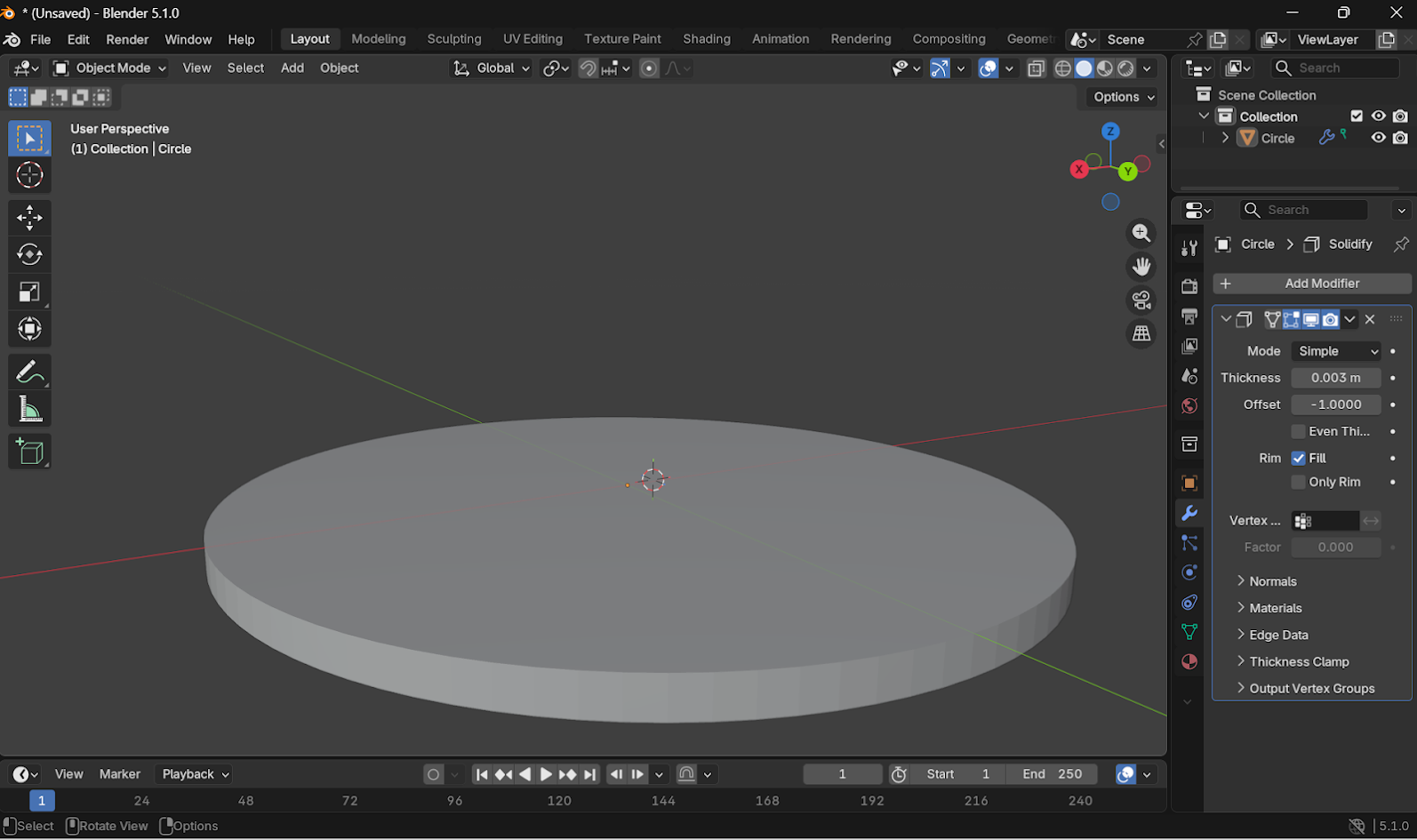Switch to the Shading workspace tab

click(x=707, y=39)
